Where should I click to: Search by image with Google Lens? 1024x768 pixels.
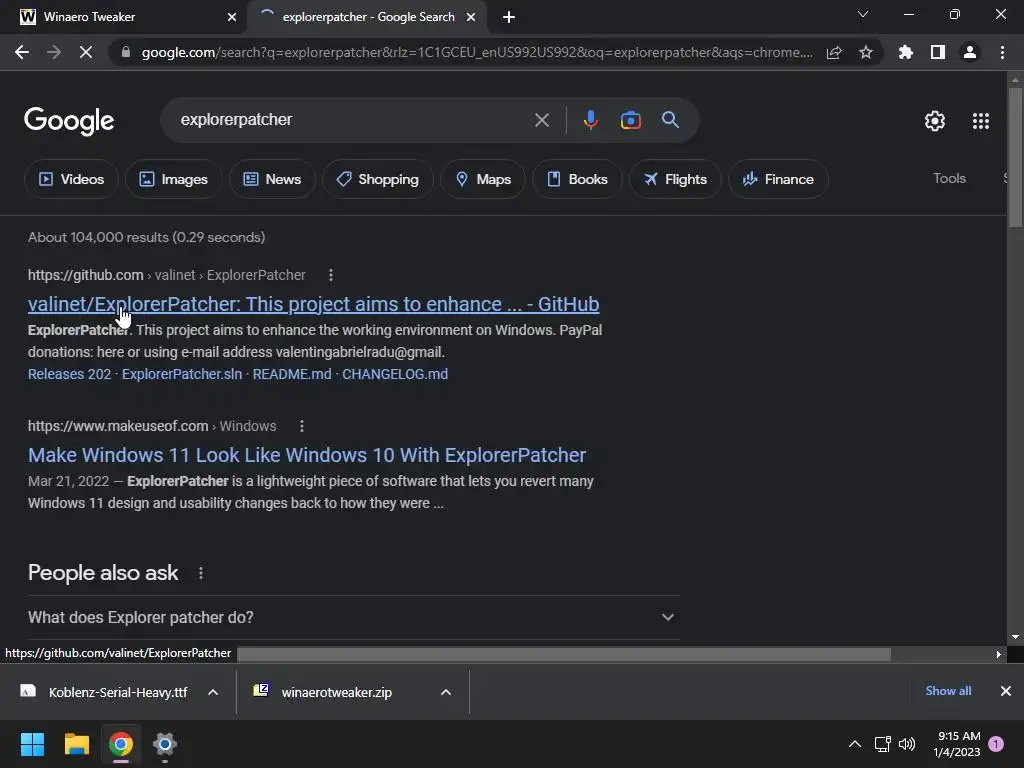click(x=630, y=120)
